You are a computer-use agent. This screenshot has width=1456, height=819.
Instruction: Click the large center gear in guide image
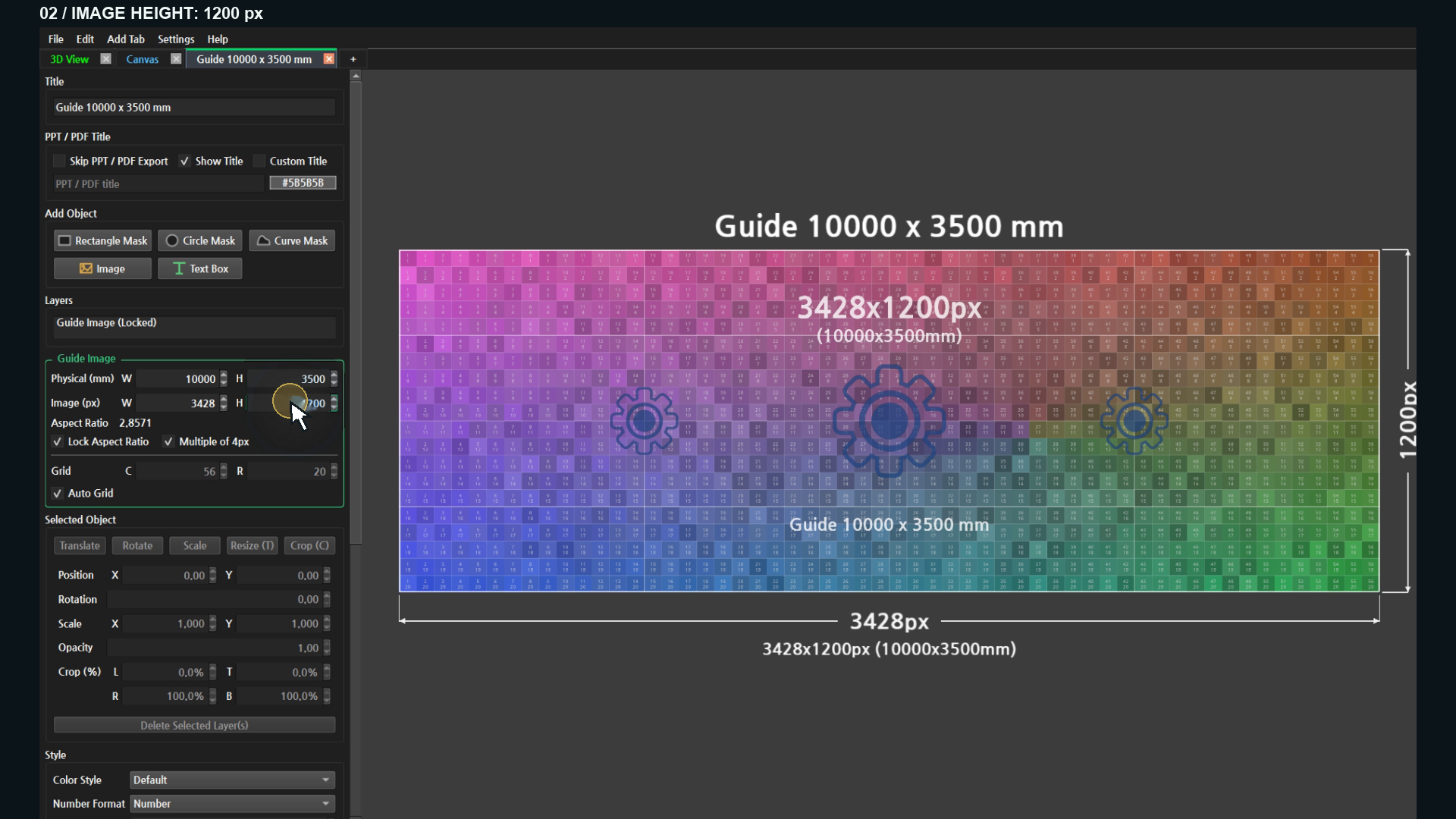click(x=889, y=421)
